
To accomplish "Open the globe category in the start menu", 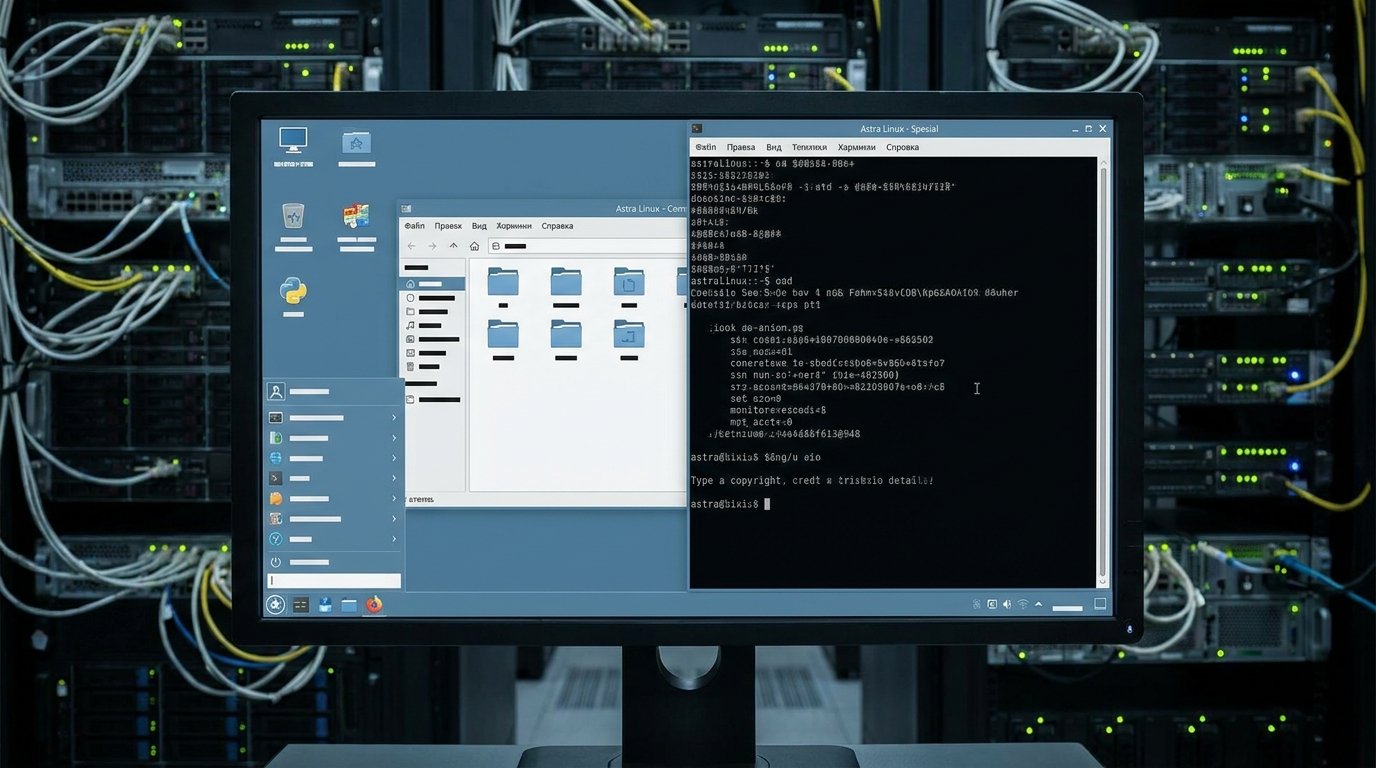I will 276,458.
